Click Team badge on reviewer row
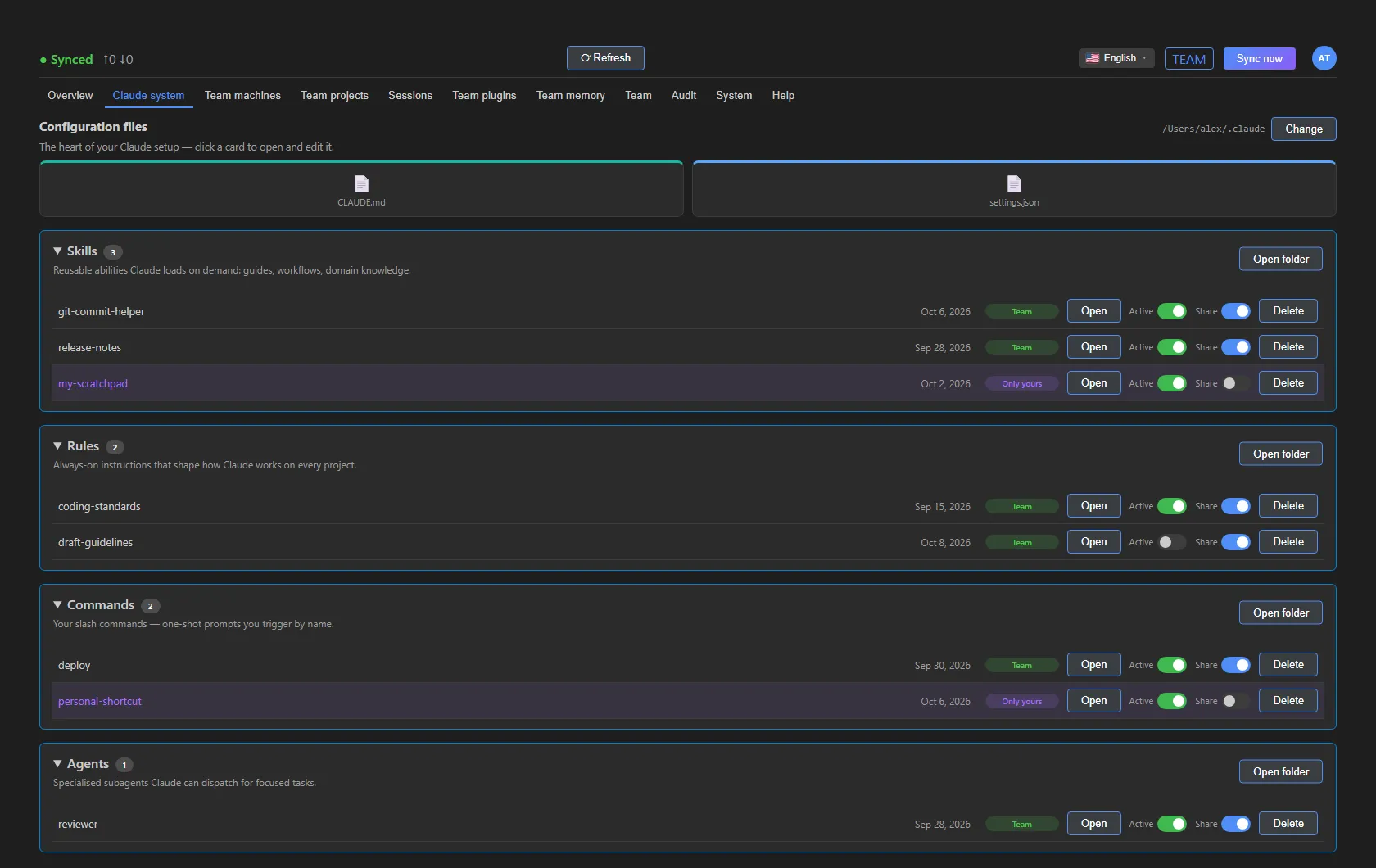Screen dimensions: 1376x868 pos(1021,824)
